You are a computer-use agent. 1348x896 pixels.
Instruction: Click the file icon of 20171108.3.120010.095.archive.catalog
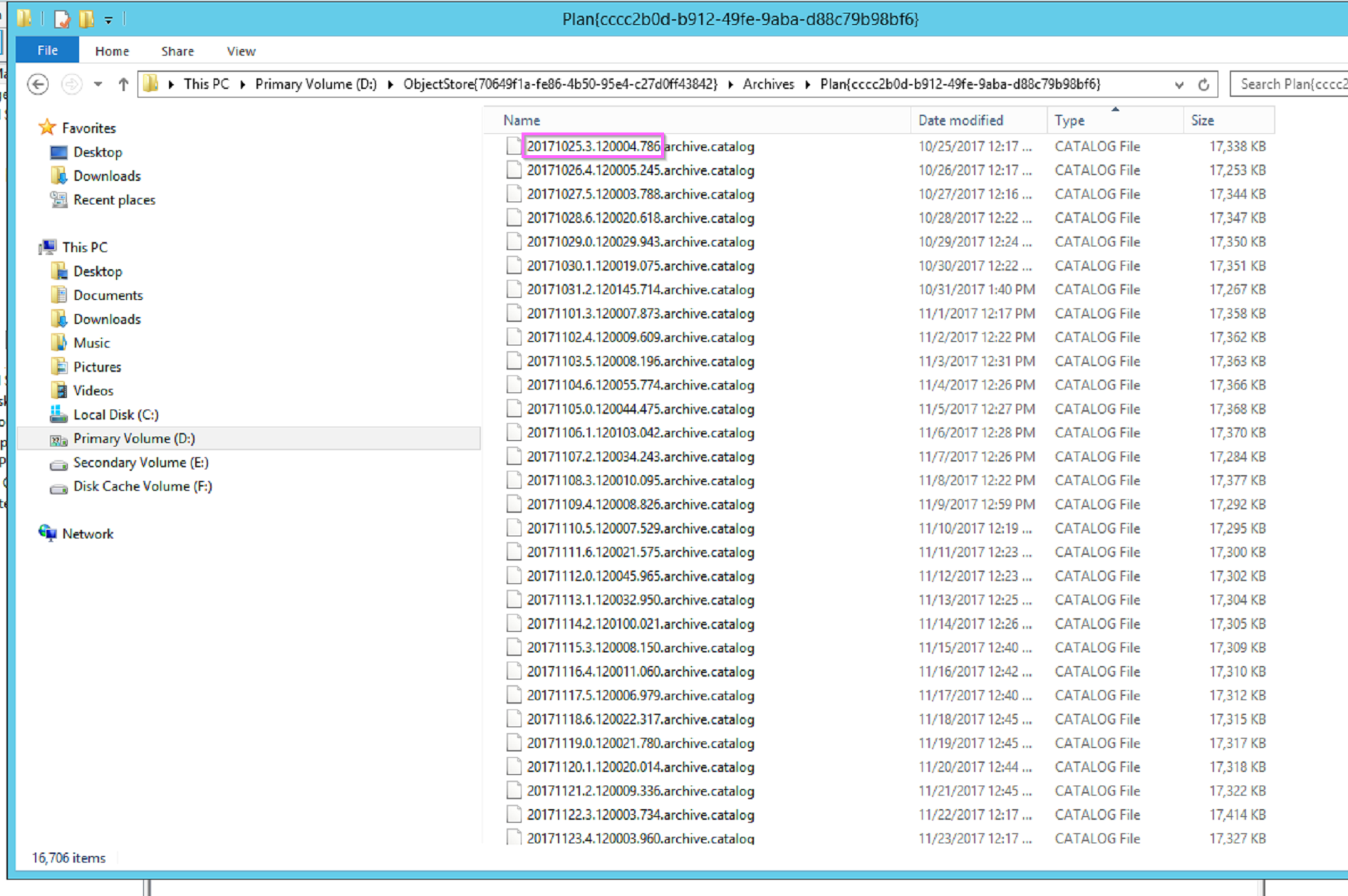pos(514,481)
